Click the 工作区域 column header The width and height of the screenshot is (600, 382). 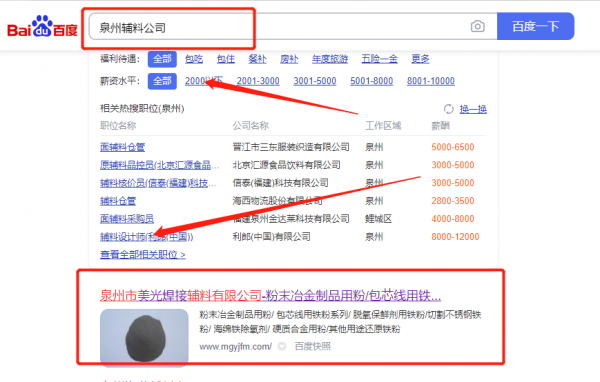[x=383, y=126]
